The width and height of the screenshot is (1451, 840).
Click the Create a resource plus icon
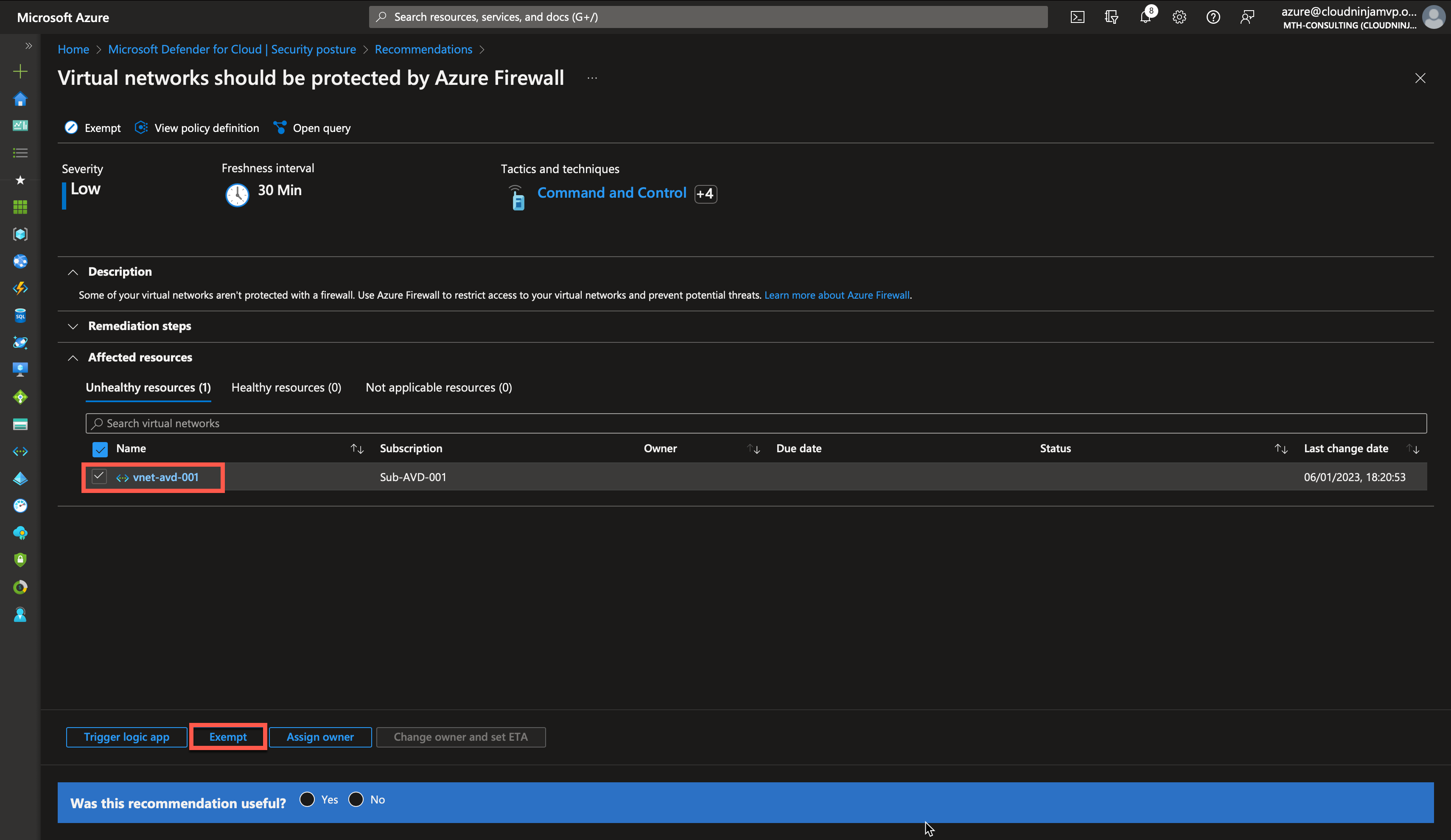(x=20, y=71)
